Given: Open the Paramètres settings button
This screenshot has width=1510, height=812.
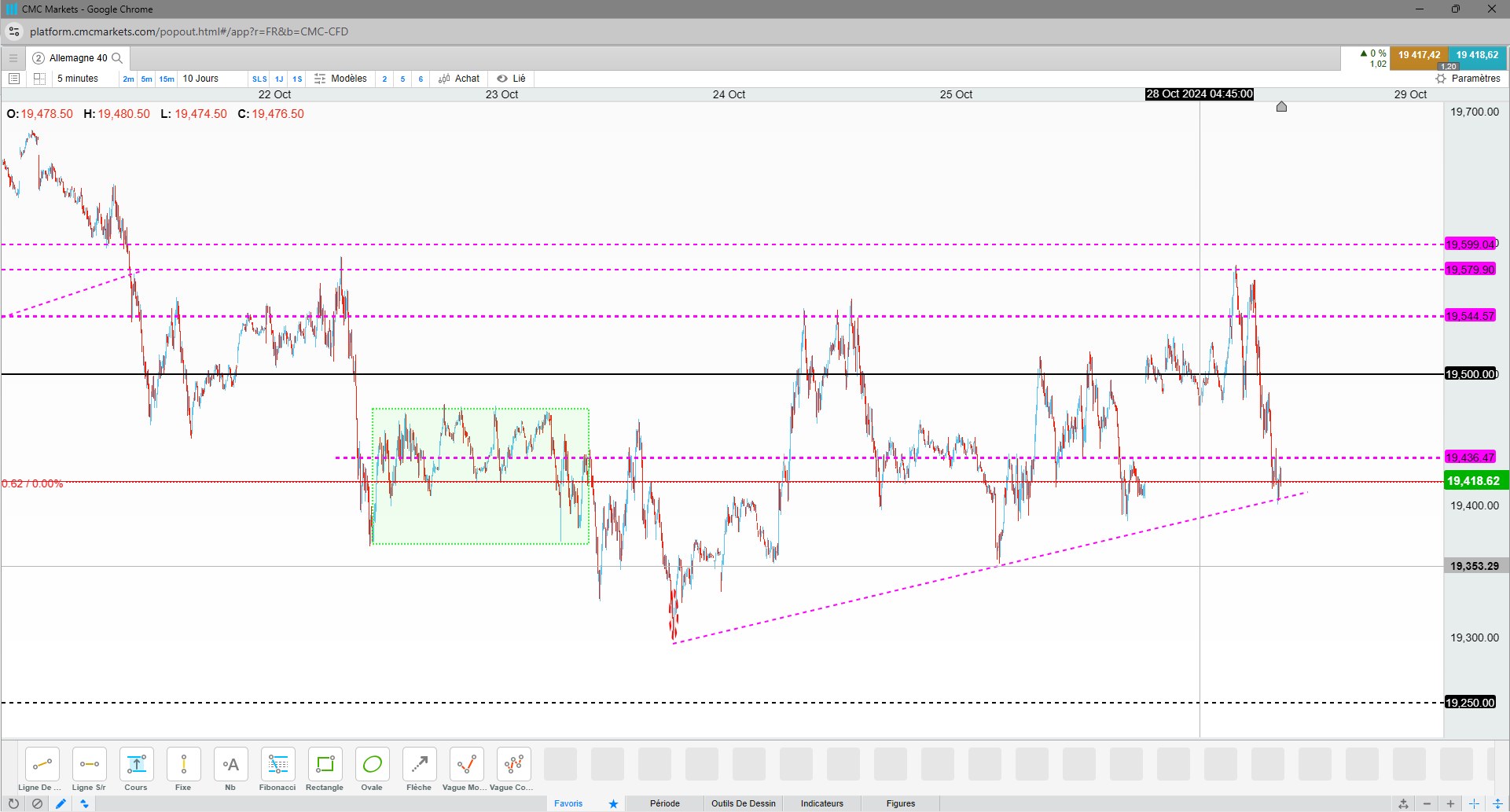Looking at the screenshot, I should coord(1468,79).
